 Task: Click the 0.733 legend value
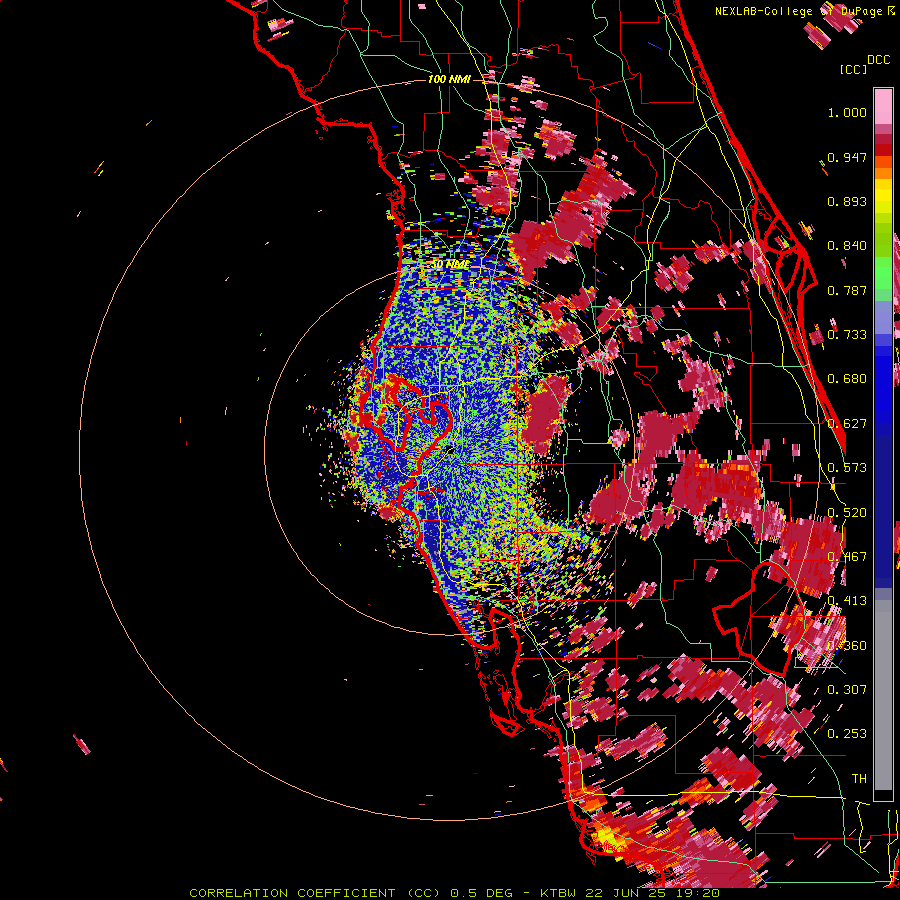coord(847,335)
